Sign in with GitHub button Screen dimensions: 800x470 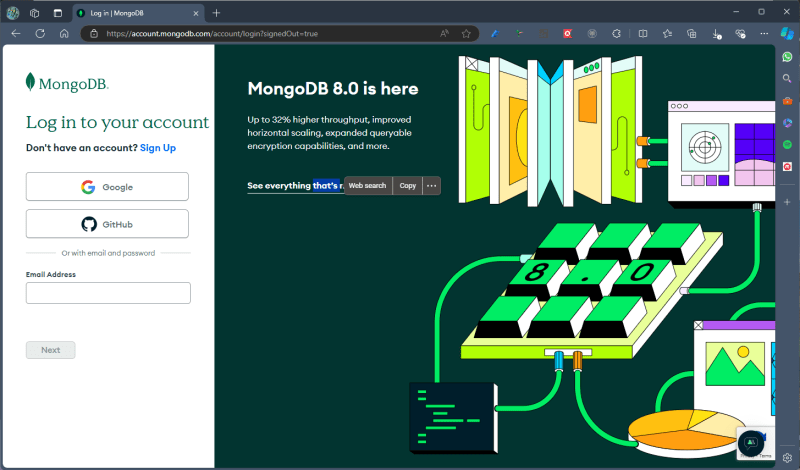pyautogui.click(x=107, y=224)
